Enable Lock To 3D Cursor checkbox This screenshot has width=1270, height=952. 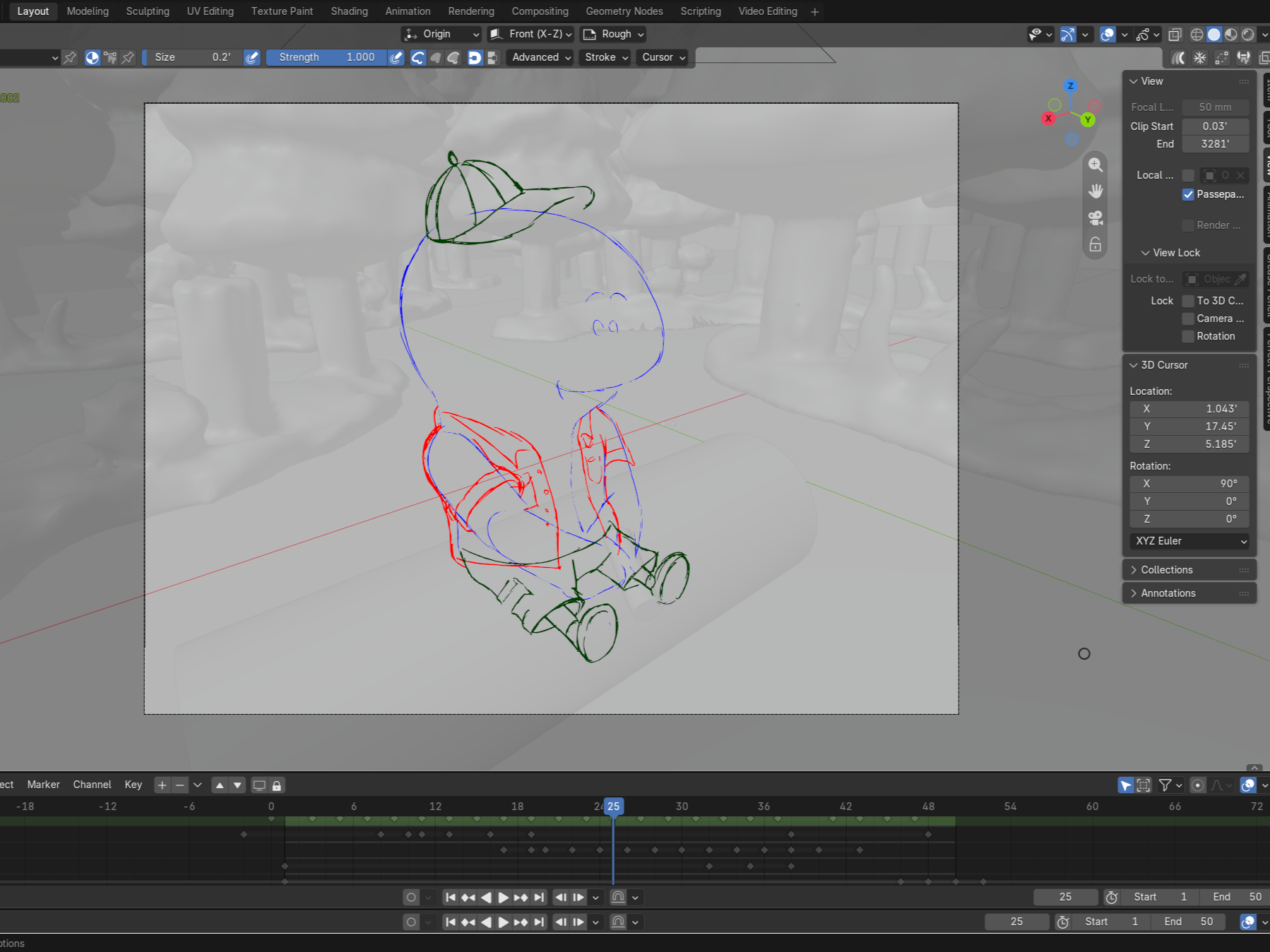coord(1188,301)
